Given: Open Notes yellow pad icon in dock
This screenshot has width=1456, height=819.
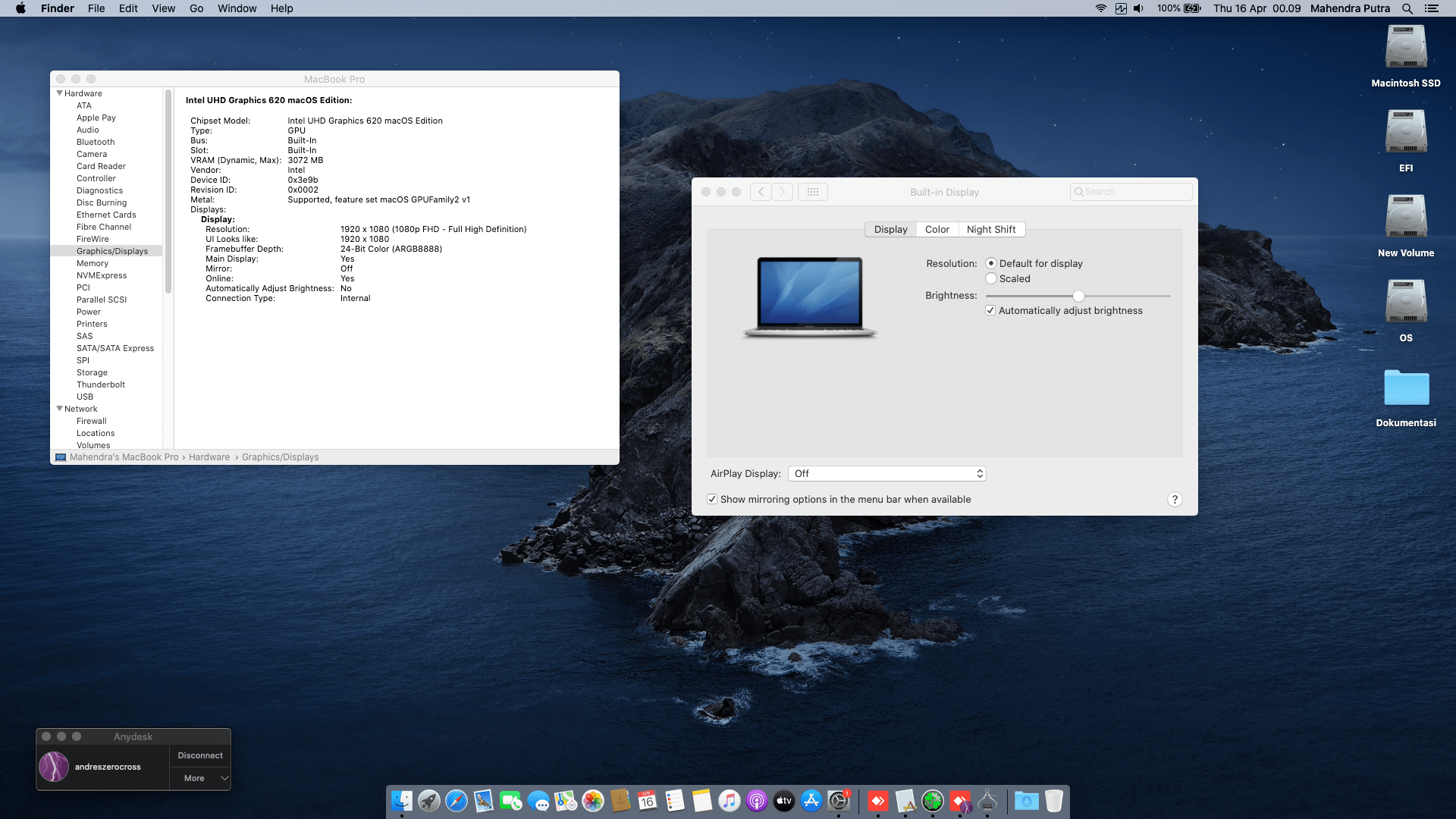Looking at the screenshot, I should click(x=702, y=801).
